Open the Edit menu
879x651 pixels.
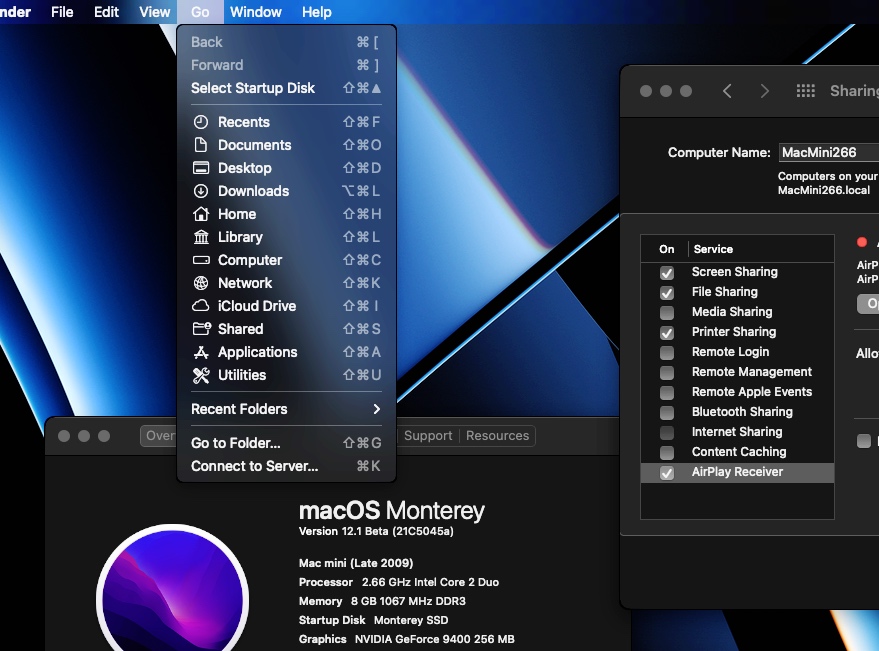(106, 12)
